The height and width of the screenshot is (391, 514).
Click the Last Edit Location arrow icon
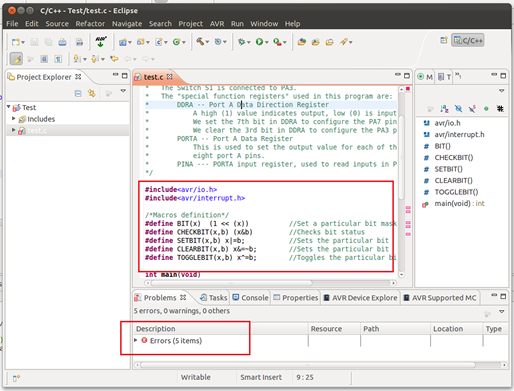click(x=114, y=59)
